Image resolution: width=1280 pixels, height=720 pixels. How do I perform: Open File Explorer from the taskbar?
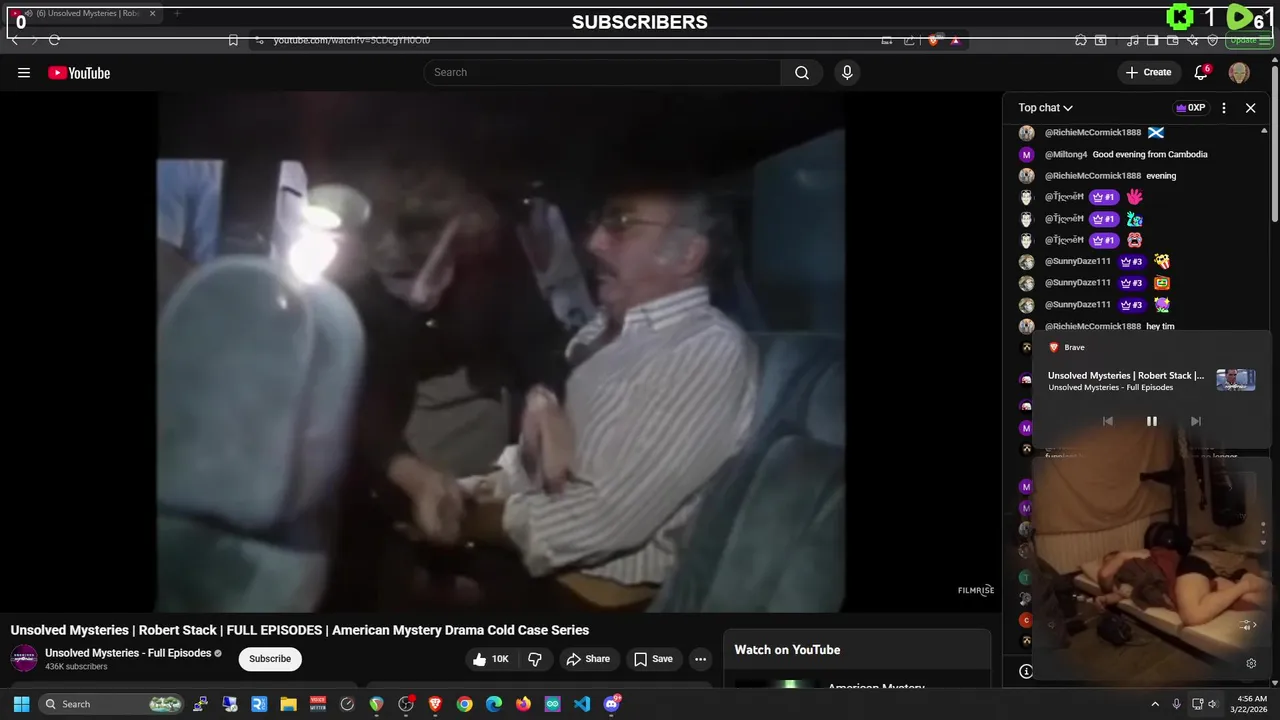tap(288, 704)
